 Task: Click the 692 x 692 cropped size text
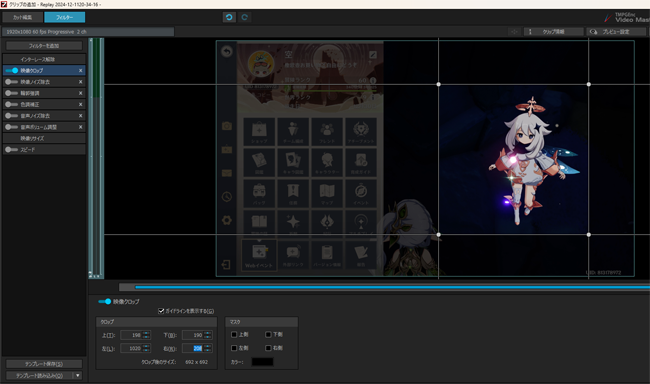196,362
